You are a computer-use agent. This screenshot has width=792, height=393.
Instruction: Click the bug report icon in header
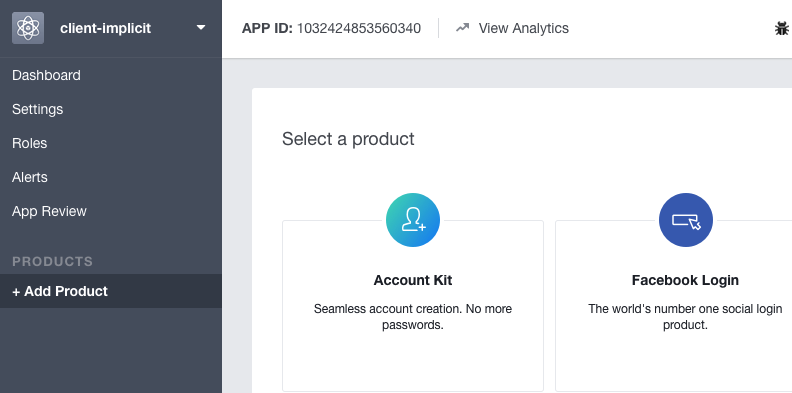782,28
